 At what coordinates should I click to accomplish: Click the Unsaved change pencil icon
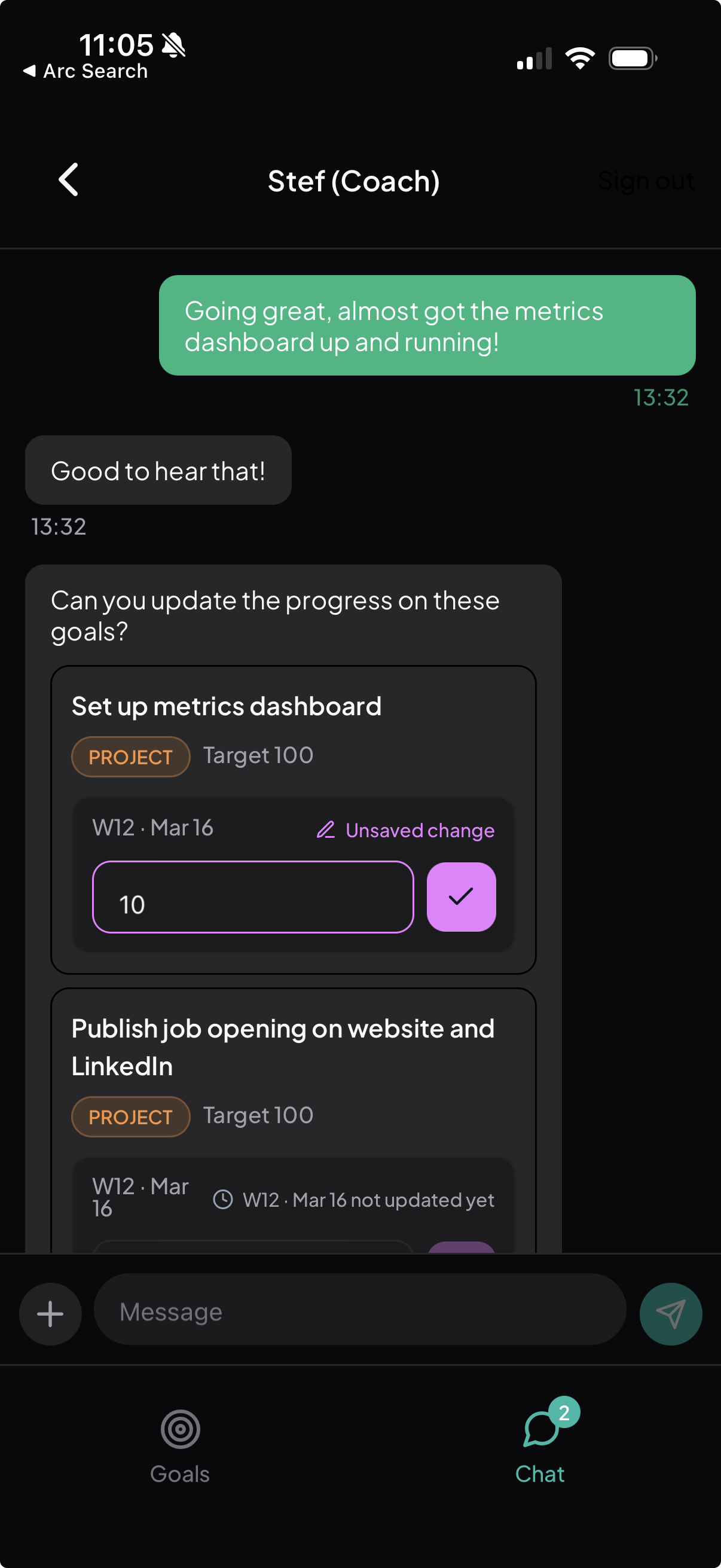click(x=326, y=829)
